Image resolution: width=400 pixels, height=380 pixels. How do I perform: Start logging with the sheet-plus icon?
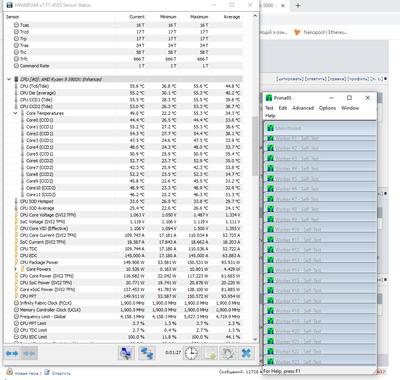coord(210,353)
